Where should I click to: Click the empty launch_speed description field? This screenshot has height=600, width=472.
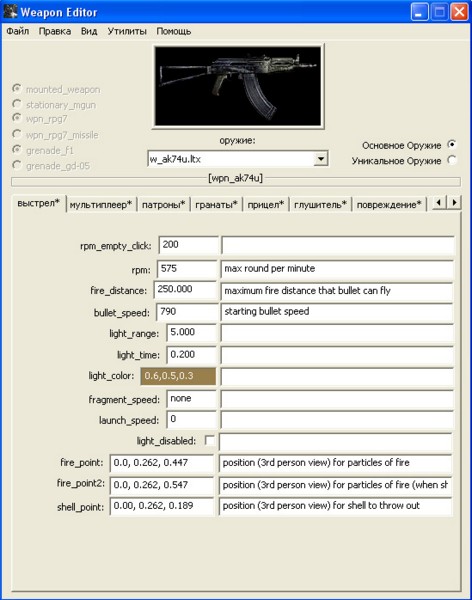coord(337,420)
